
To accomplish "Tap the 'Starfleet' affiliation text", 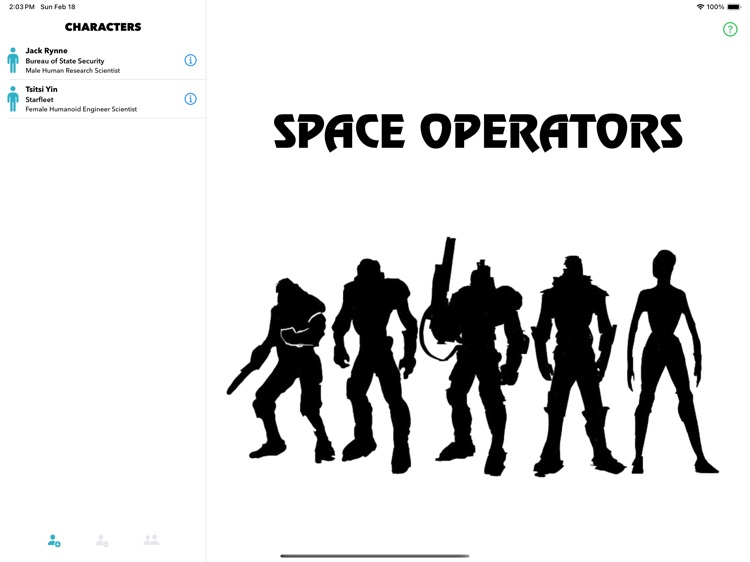I will pos(39,99).
